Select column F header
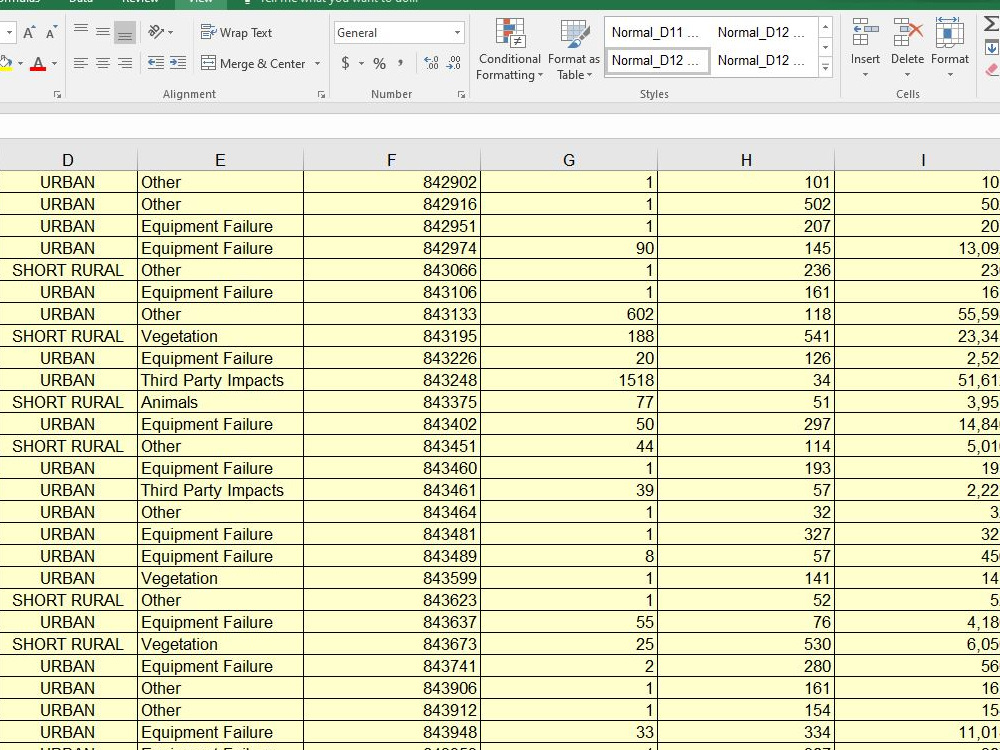 (x=392, y=160)
